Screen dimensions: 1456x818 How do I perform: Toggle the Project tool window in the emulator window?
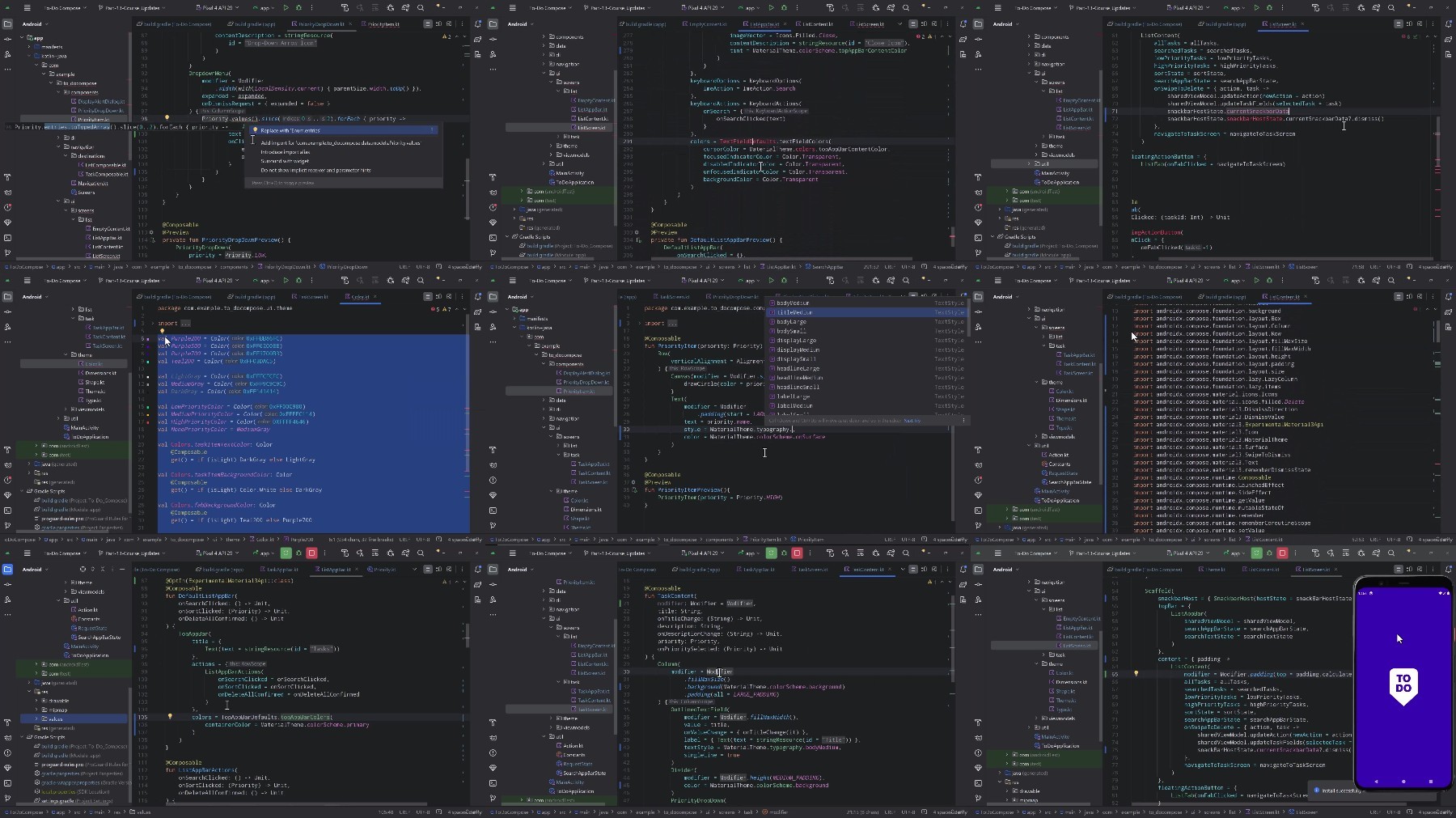click(979, 570)
